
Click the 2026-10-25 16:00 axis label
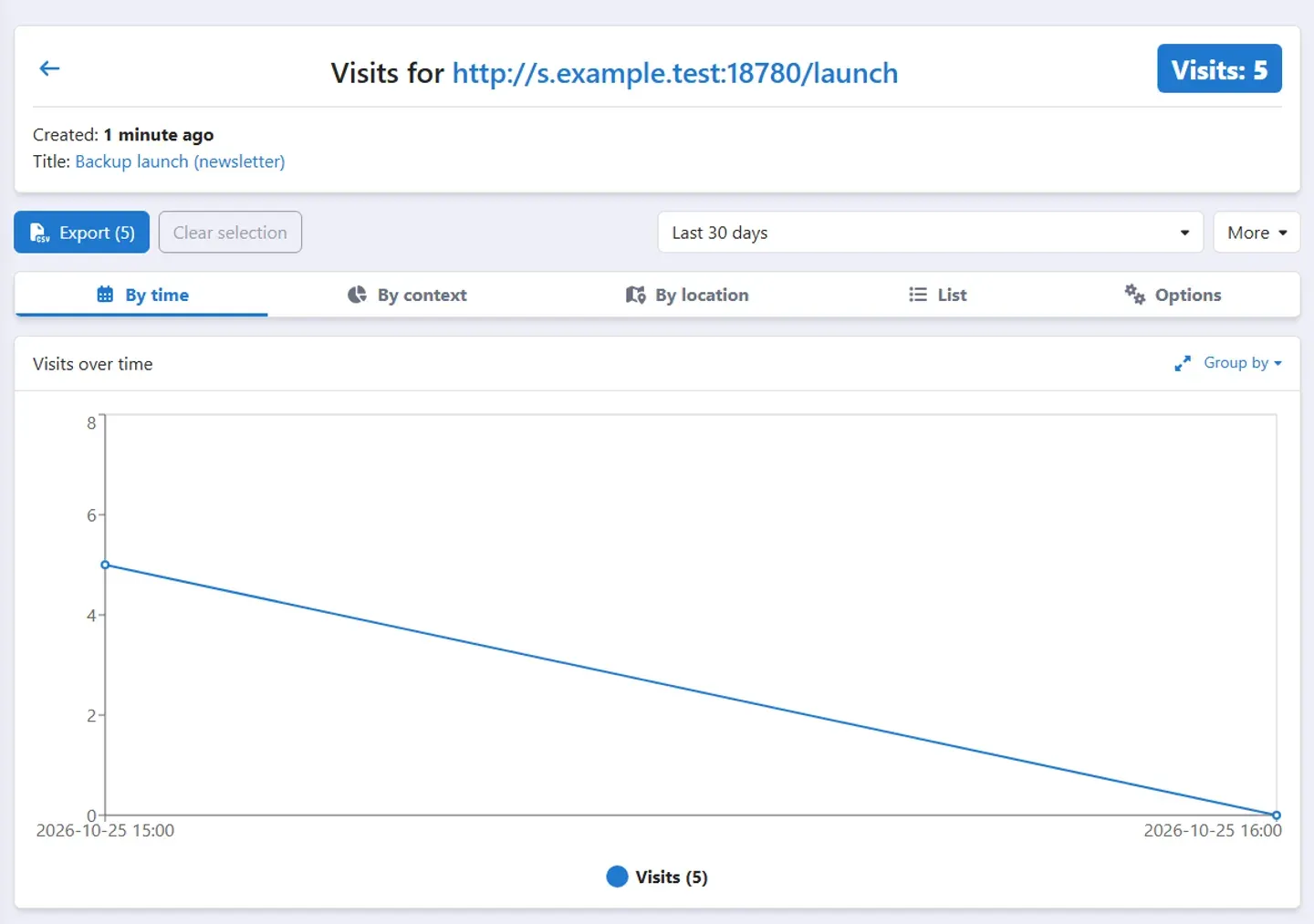click(1213, 831)
